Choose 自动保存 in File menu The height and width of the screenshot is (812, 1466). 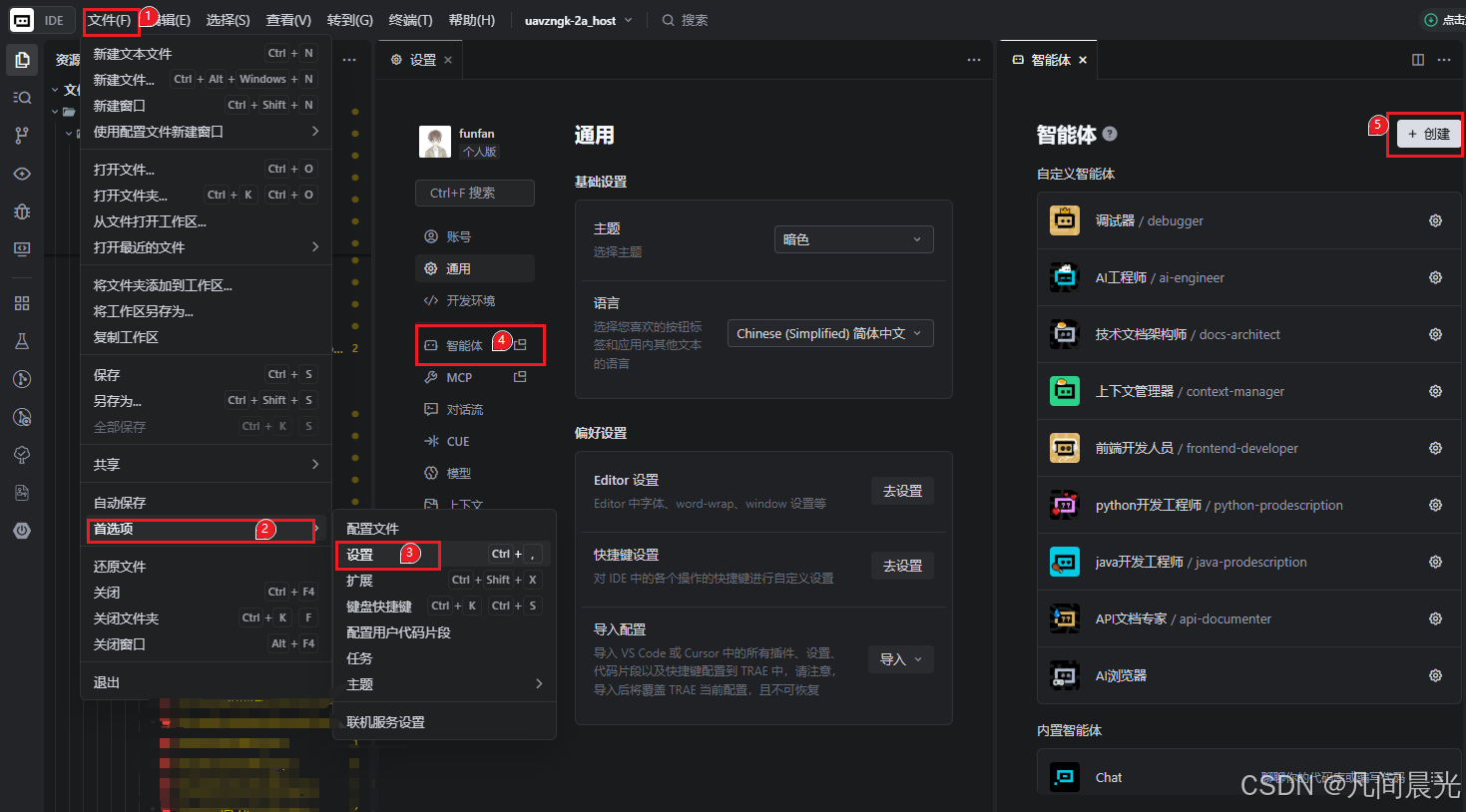(x=206, y=503)
